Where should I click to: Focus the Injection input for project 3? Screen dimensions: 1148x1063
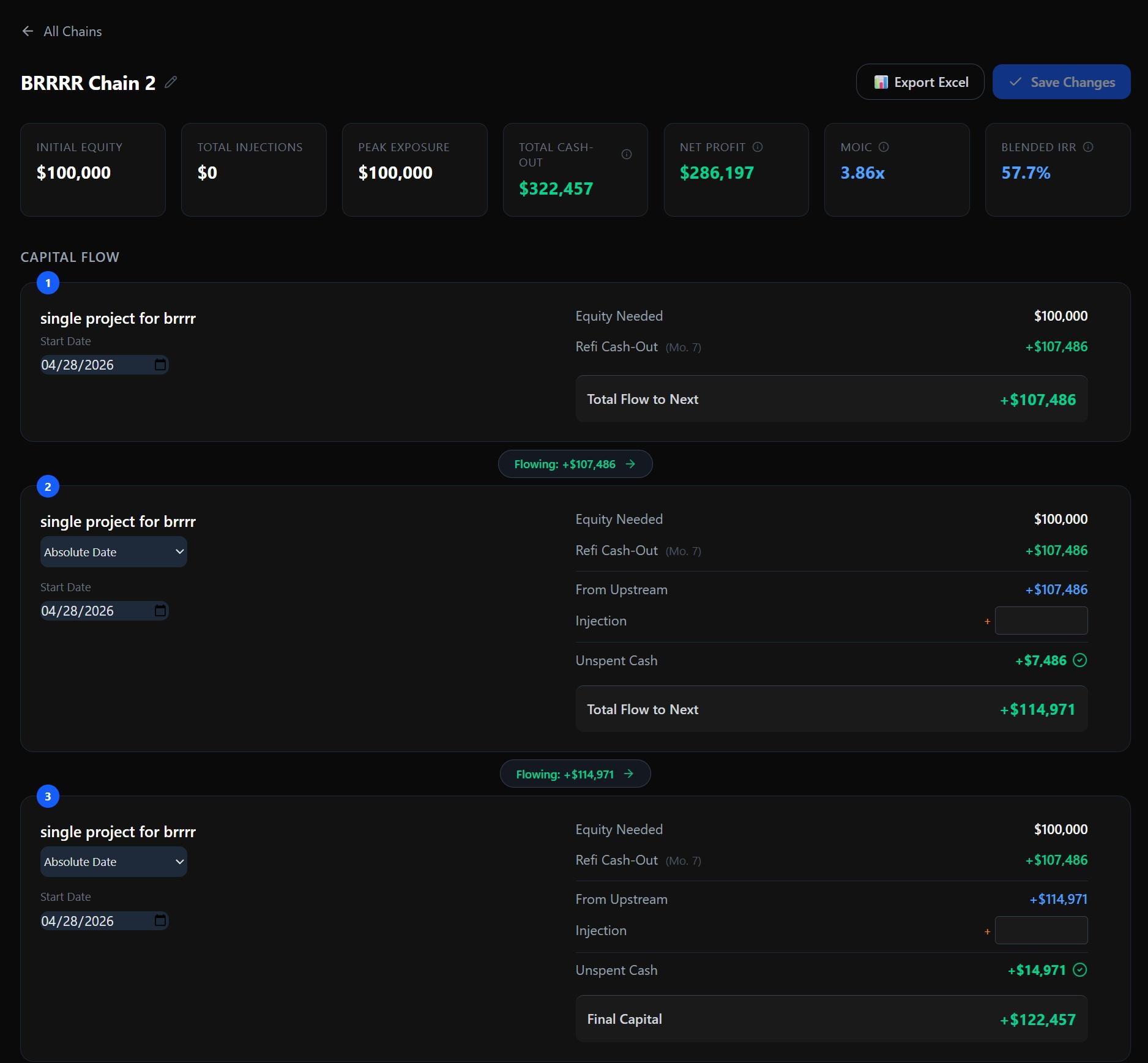[1041, 930]
